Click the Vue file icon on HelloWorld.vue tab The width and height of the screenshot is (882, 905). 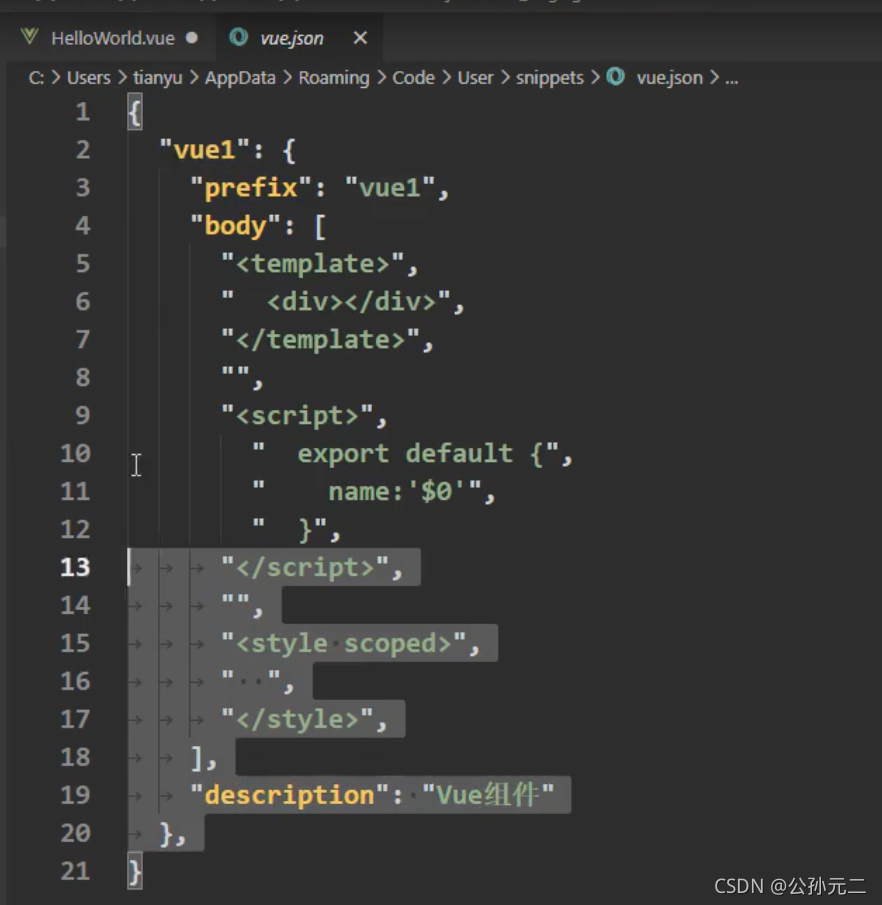coord(31,38)
